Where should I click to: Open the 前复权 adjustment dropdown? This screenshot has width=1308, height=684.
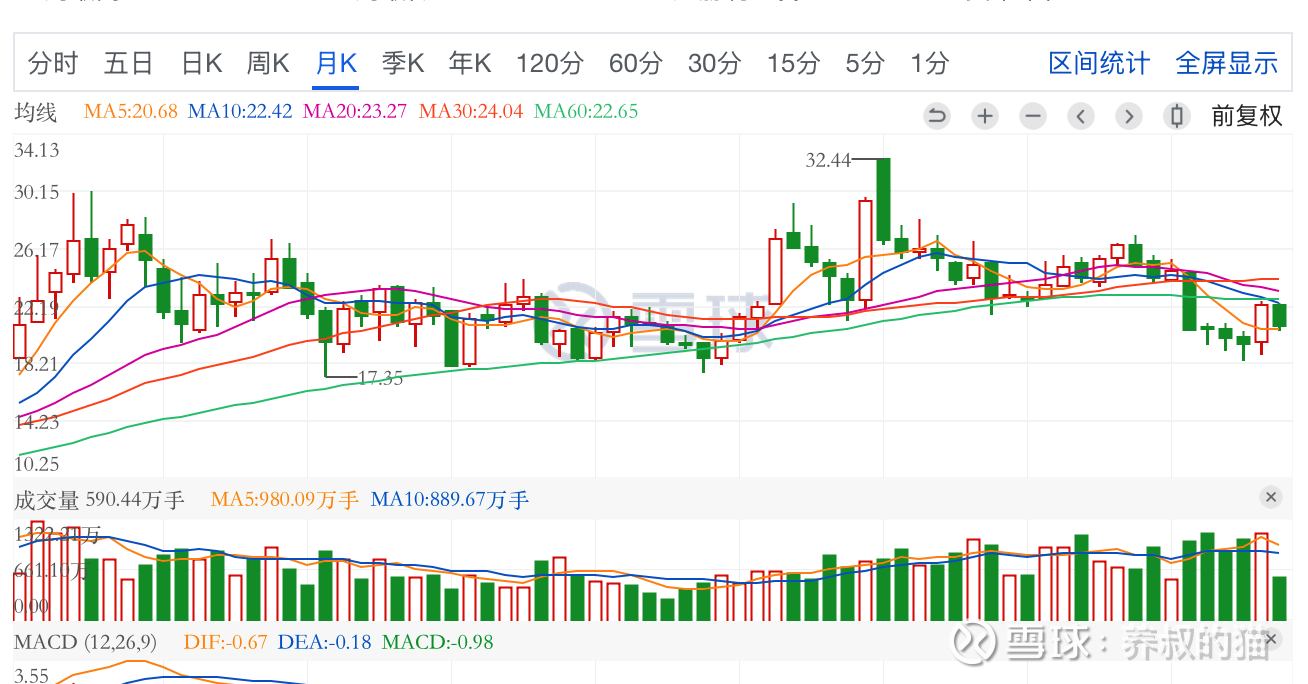point(1246,116)
